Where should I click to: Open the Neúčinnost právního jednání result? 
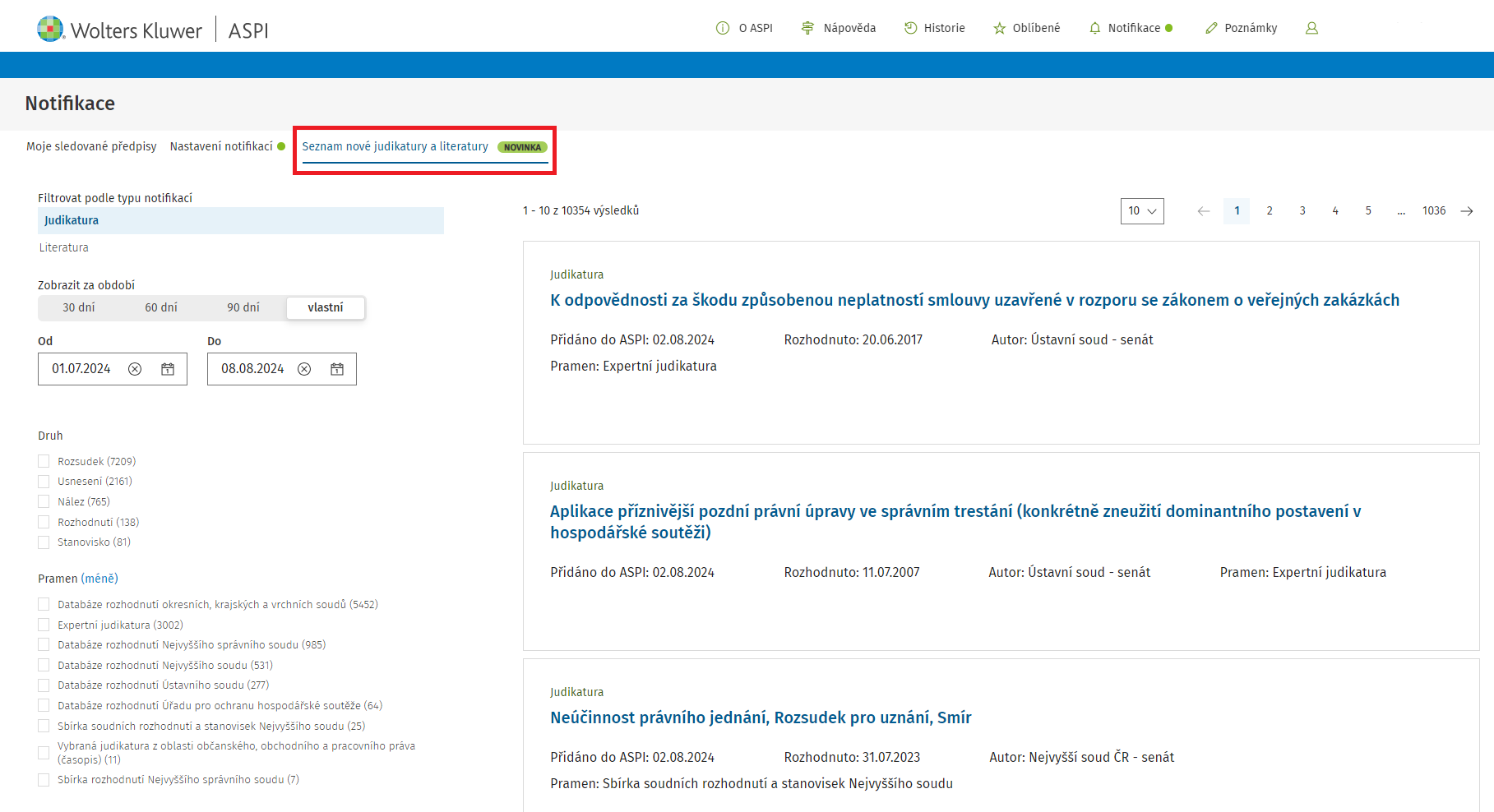pyautogui.click(x=761, y=717)
